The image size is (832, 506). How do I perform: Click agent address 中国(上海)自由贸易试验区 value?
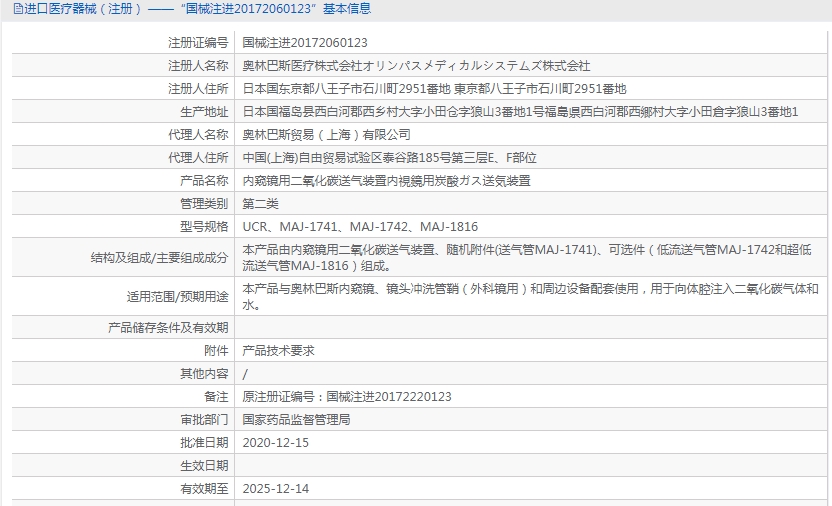coord(389,158)
